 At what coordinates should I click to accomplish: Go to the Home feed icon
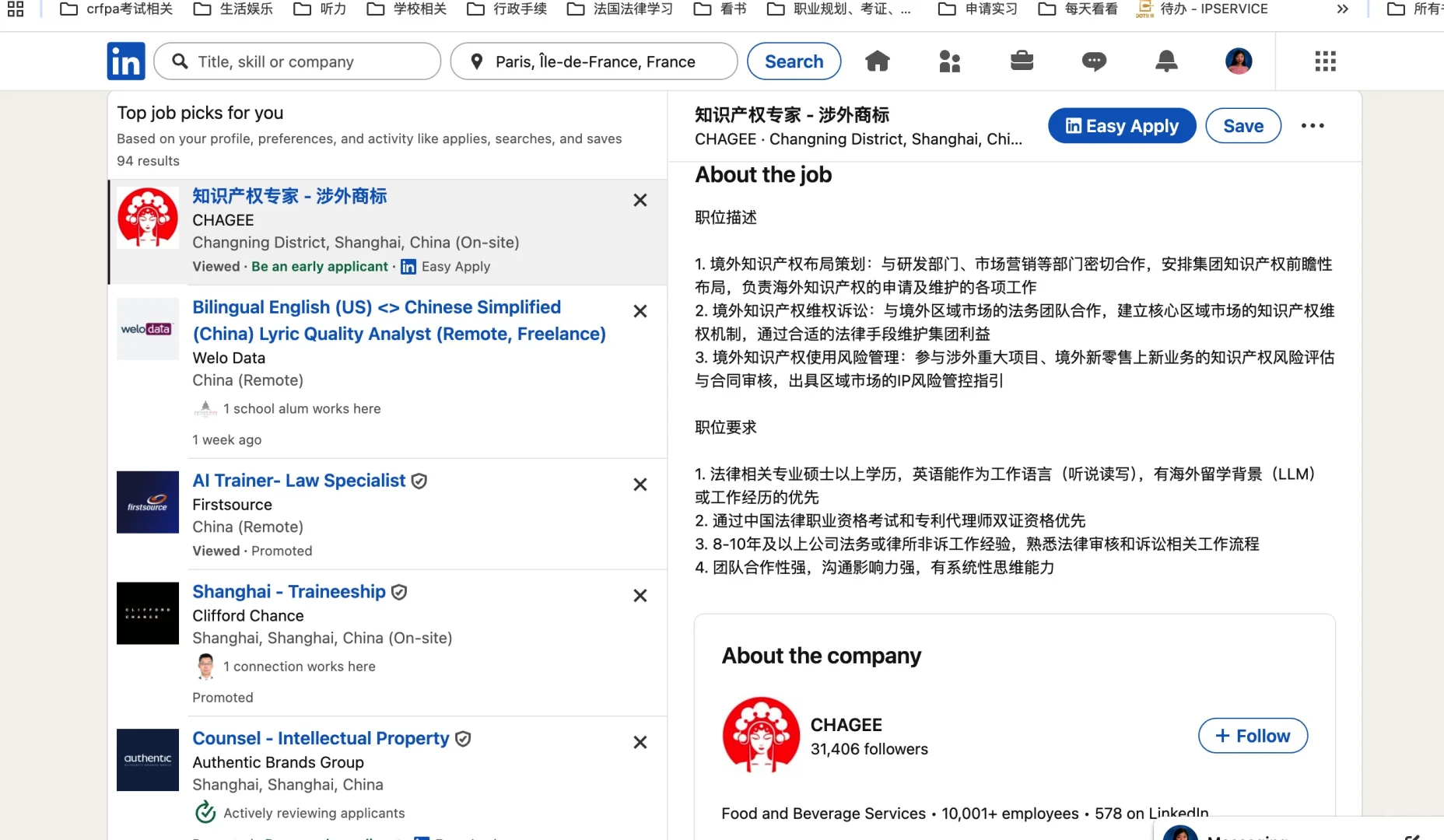878,61
